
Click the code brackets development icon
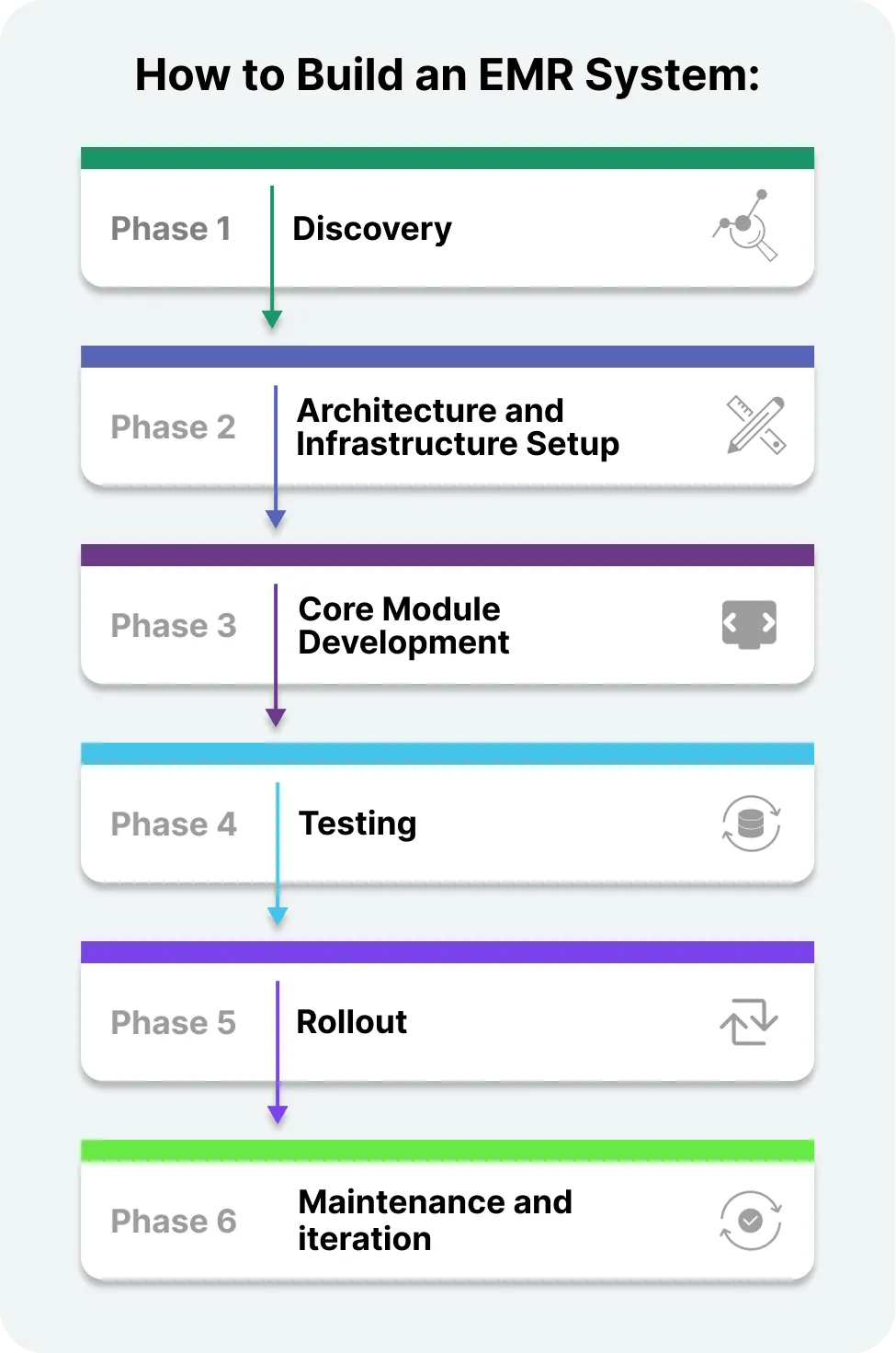pyautogui.click(x=749, y=624)
